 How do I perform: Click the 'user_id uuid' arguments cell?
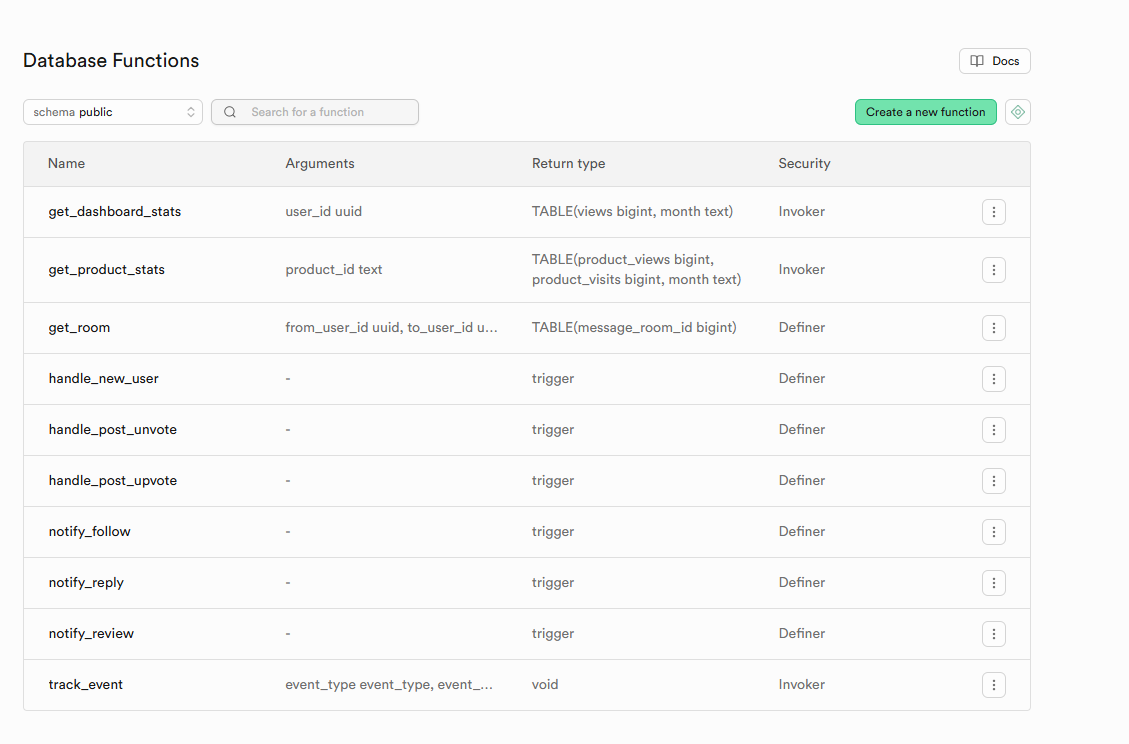323,212
